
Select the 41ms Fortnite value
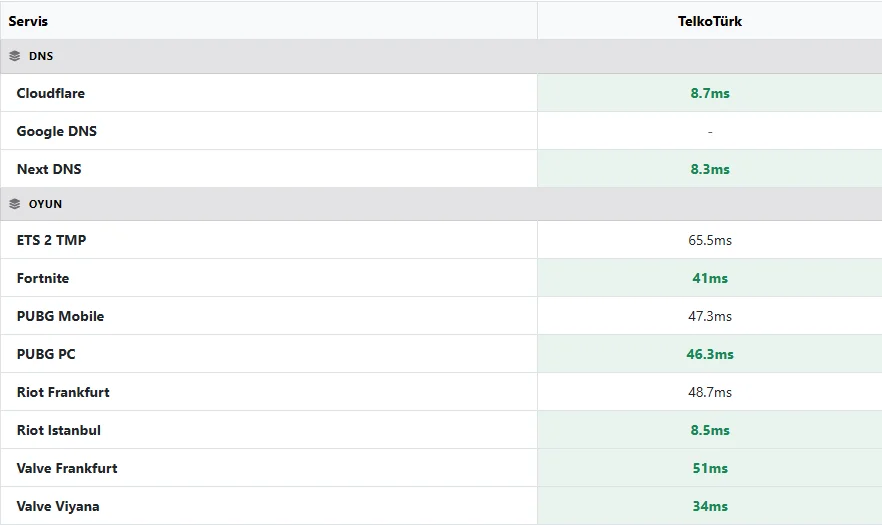tap(710, 279)
